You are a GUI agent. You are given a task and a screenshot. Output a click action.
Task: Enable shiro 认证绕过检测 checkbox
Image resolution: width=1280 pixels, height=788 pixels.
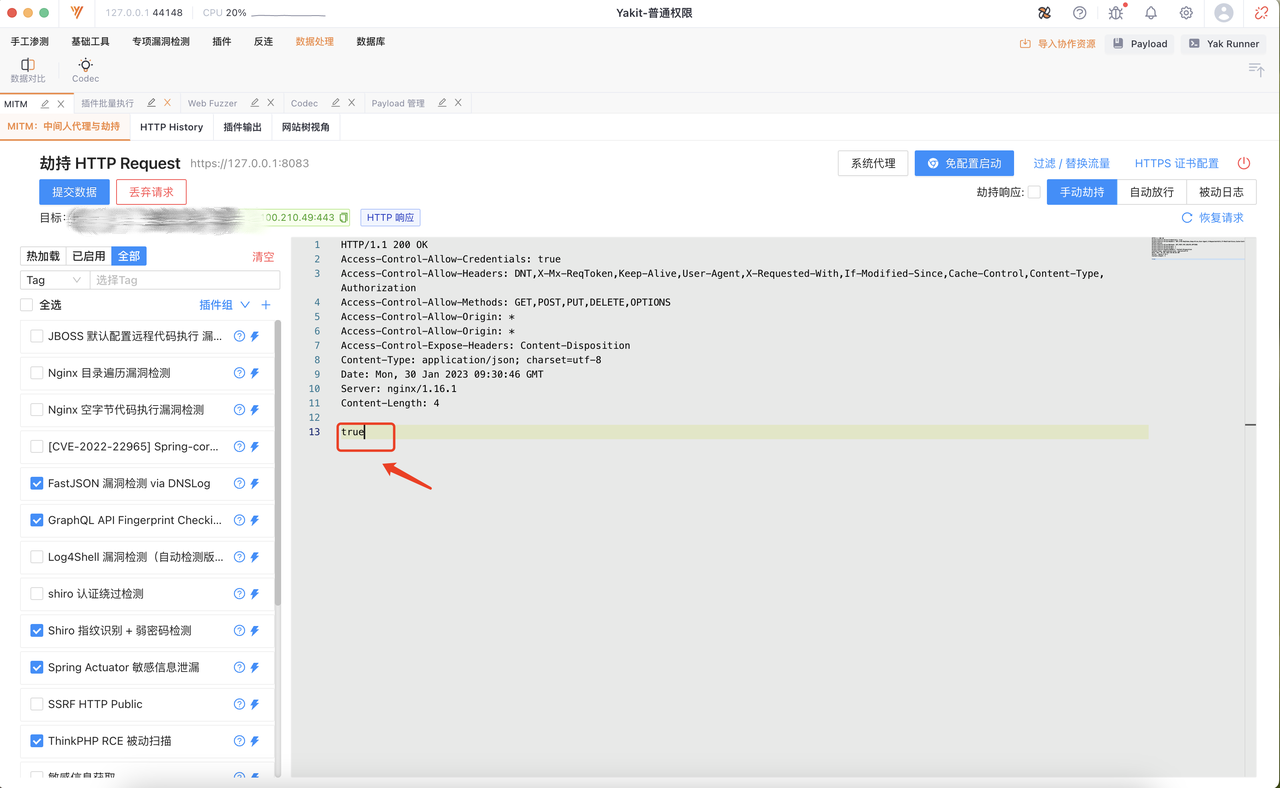click(37, 594)
